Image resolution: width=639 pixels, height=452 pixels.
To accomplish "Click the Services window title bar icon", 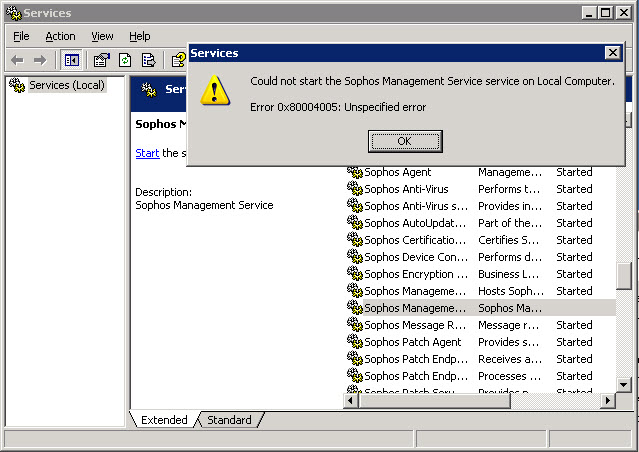I will [14, 13].
